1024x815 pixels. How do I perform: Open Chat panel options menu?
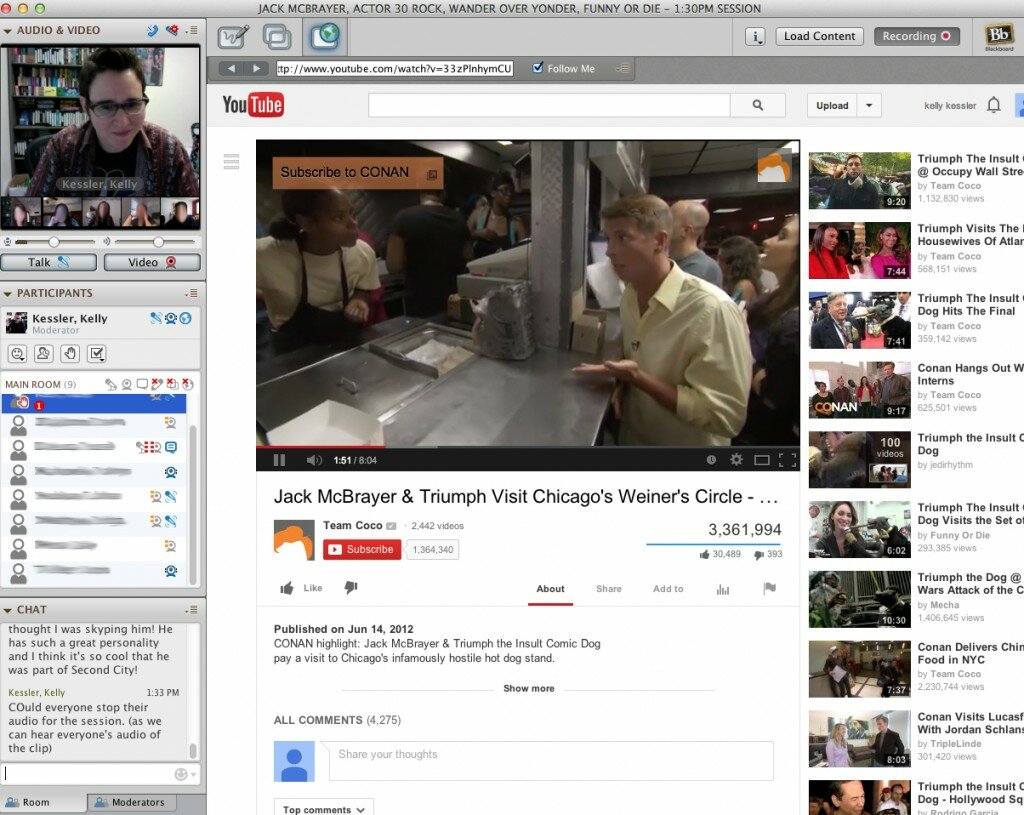coord(191,609)
